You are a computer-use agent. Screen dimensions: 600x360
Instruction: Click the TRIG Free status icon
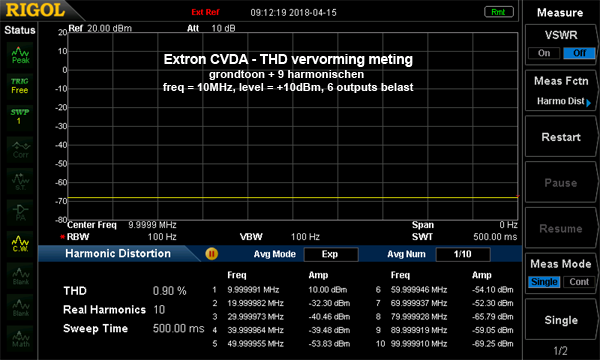coord(20,86)
